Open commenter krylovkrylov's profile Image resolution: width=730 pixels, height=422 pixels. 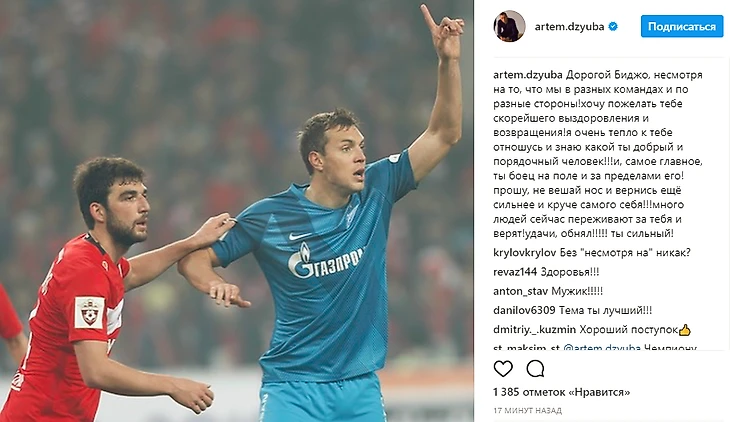525,252
